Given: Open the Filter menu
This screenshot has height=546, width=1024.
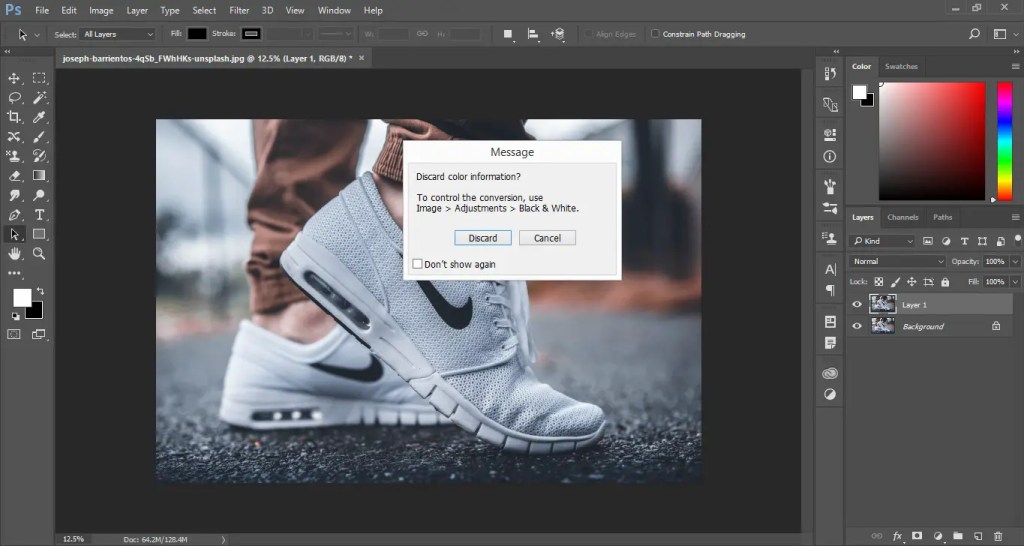Looking at the screenshot, I should pos(238,10).
